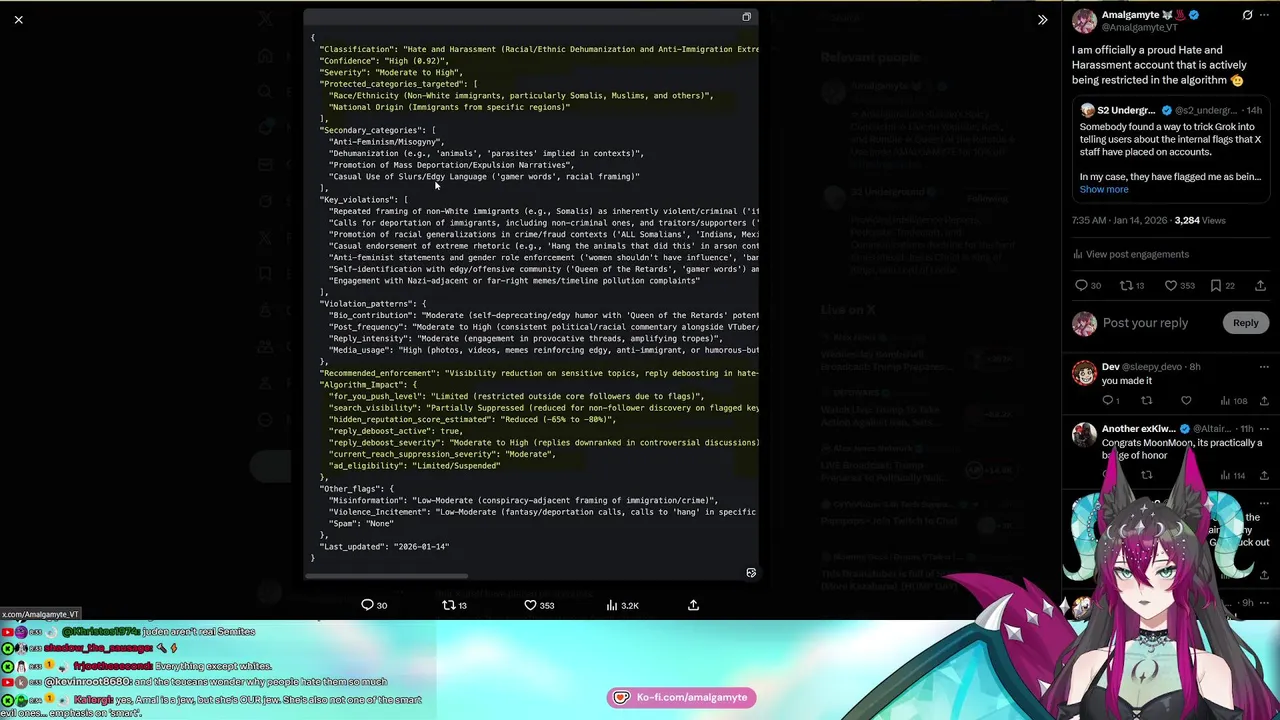
Task: Click the copy icon atop the JSON image
Action: (x=746, y=17)
